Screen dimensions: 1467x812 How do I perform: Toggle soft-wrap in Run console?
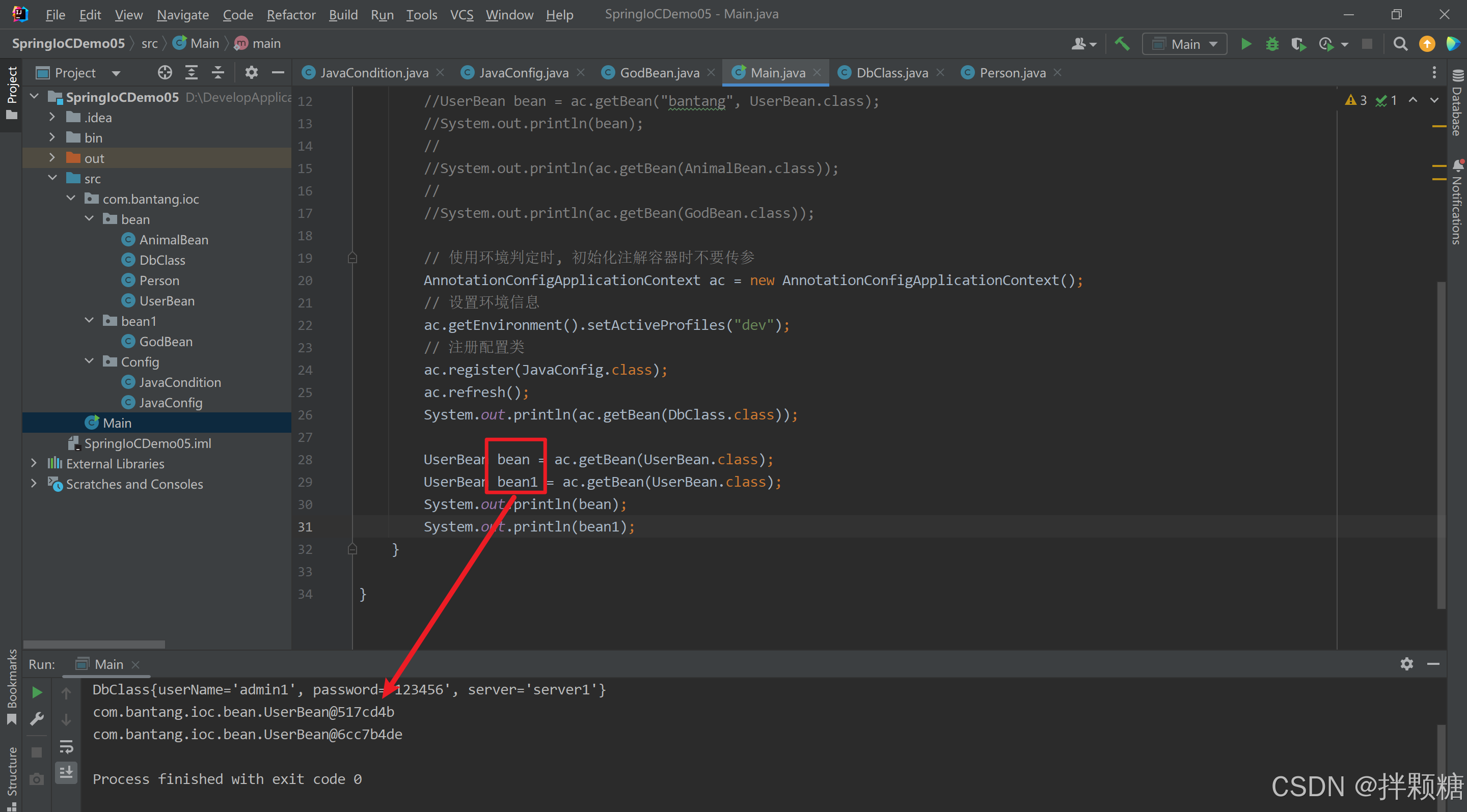click(x=66, y=746)
